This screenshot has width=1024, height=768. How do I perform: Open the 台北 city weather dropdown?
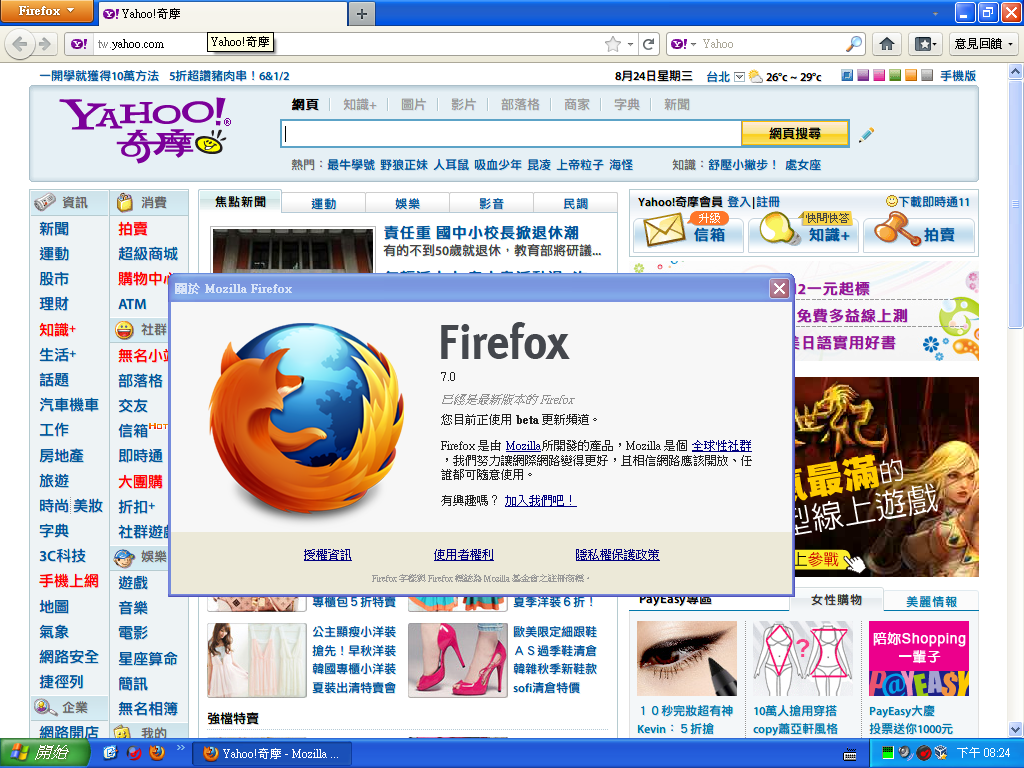(739, 76)
